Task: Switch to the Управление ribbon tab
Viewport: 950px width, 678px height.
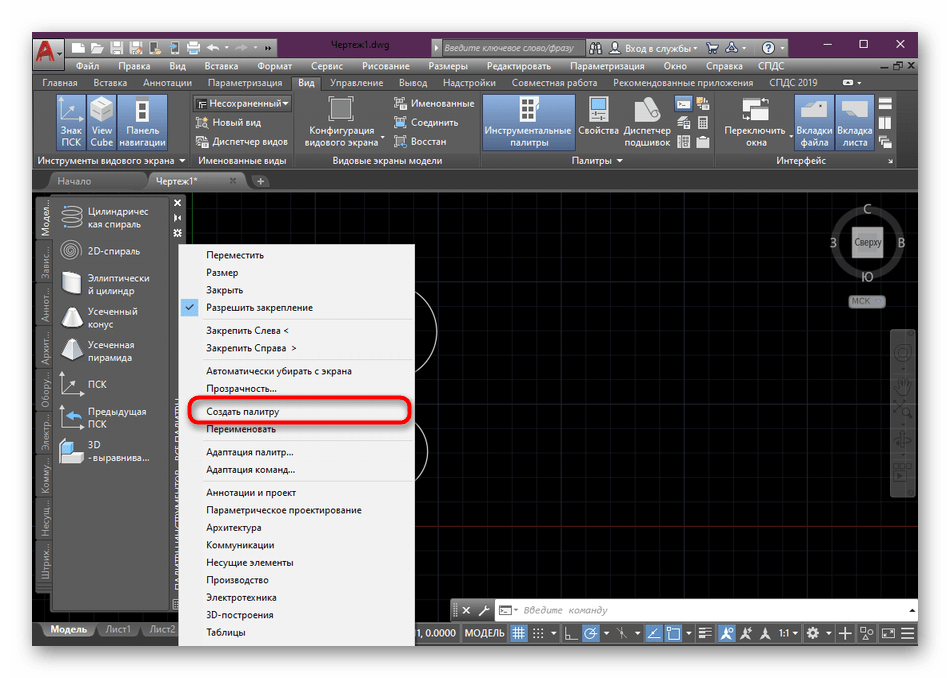Action: (356, 83)
